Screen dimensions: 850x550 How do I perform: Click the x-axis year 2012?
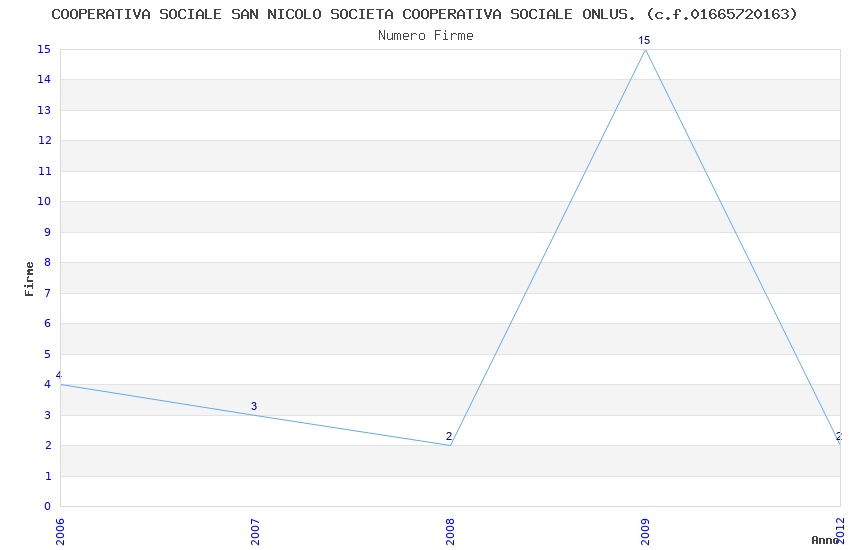click(x=840, y=530)
